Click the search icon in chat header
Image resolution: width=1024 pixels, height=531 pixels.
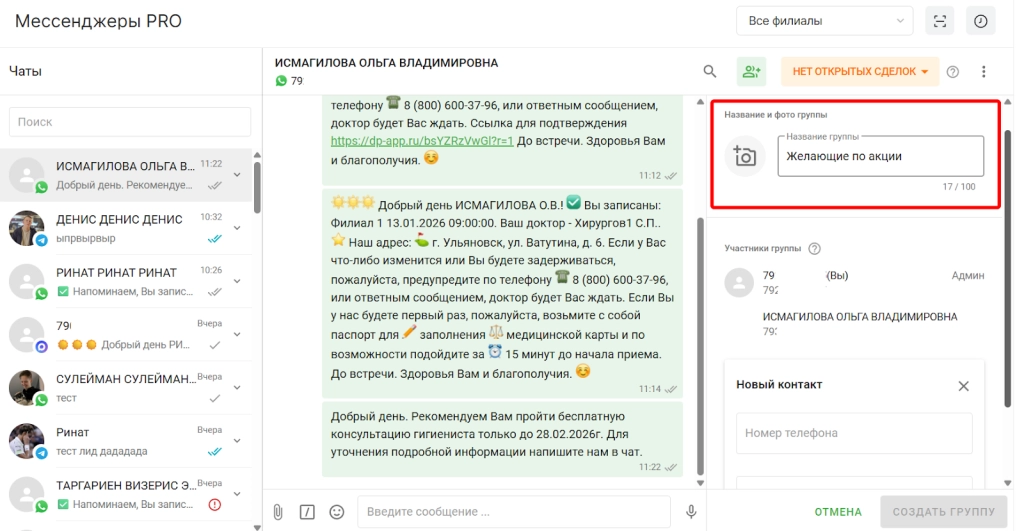coord(710,71)
